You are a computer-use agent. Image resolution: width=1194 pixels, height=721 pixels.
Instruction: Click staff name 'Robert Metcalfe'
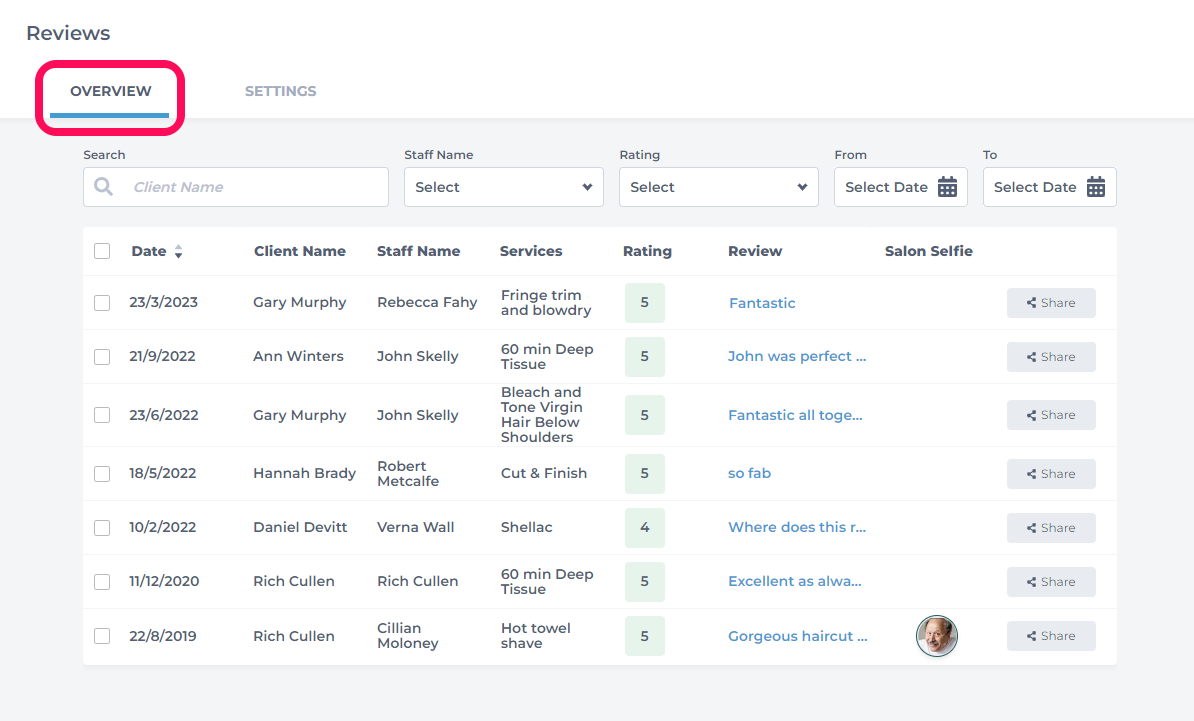tap(408, 474)
